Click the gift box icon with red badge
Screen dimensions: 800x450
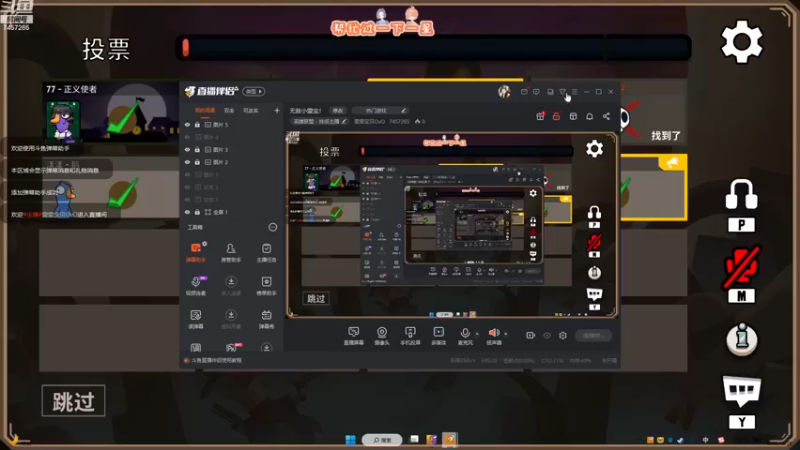540,116
